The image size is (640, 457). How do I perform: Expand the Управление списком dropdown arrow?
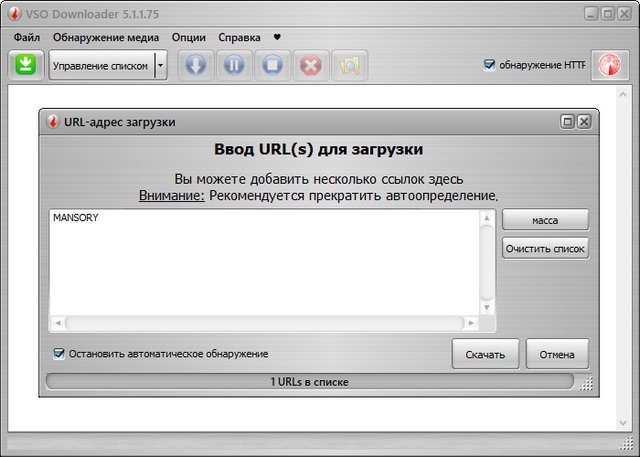161,65
